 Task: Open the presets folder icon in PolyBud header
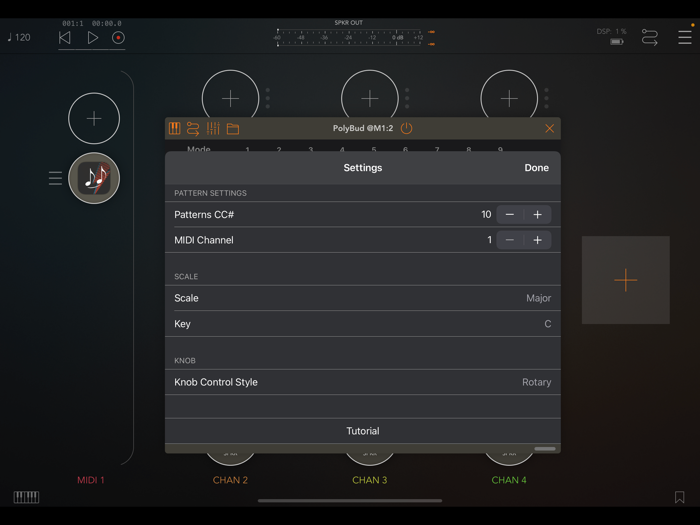click(x=233, y=129)
